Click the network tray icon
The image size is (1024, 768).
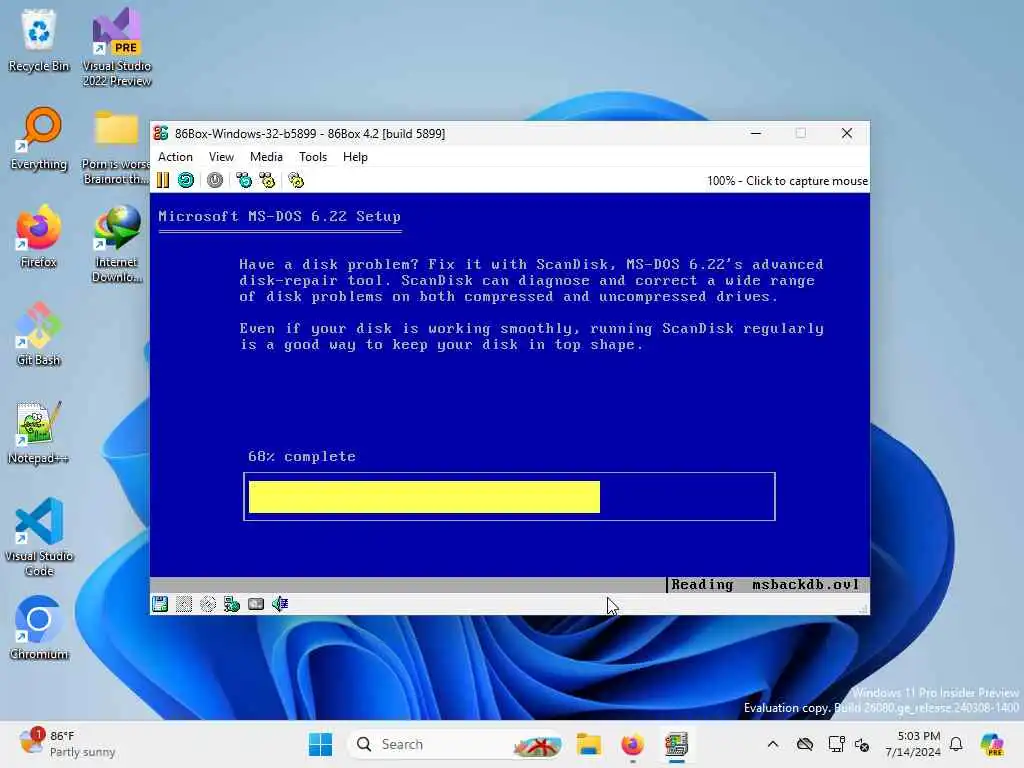pyautogui.click(x=836, y=744)
